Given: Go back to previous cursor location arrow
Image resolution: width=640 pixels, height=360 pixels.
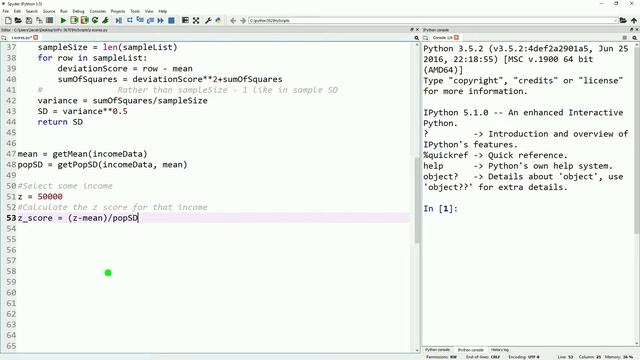Looking at the screenshot, I should click(233, 20).
